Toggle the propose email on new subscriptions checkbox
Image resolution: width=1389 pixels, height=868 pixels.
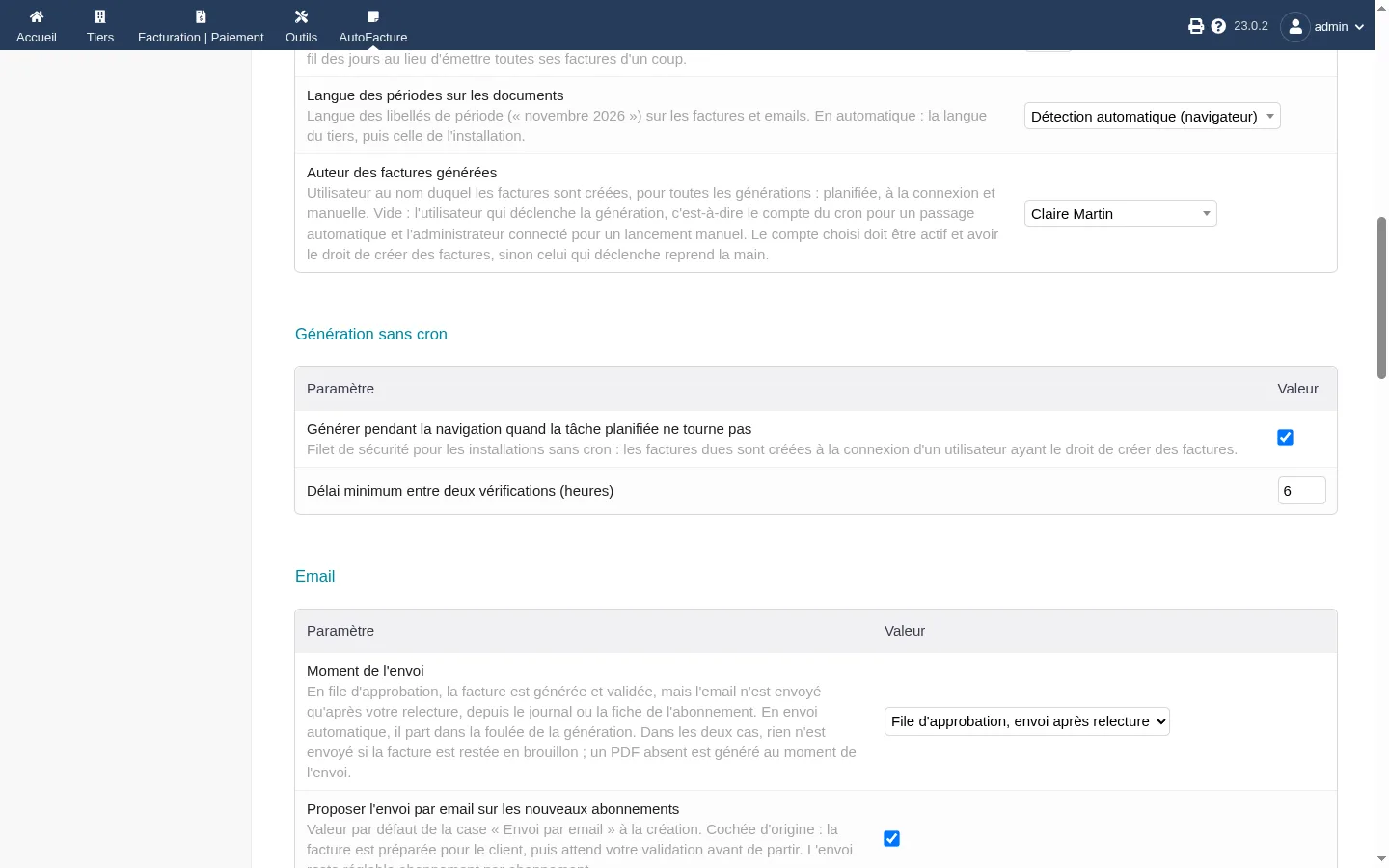pyautogui.click(x=891, y=839)
